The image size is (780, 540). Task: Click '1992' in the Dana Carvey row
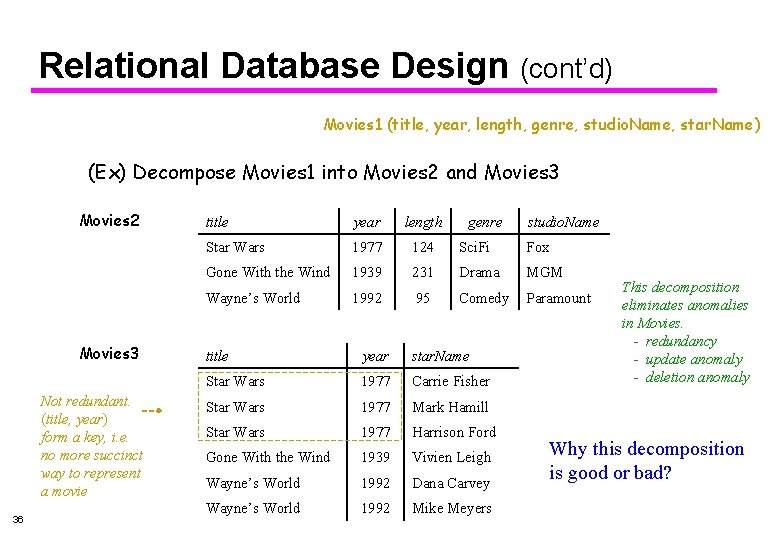pos(376,483)
